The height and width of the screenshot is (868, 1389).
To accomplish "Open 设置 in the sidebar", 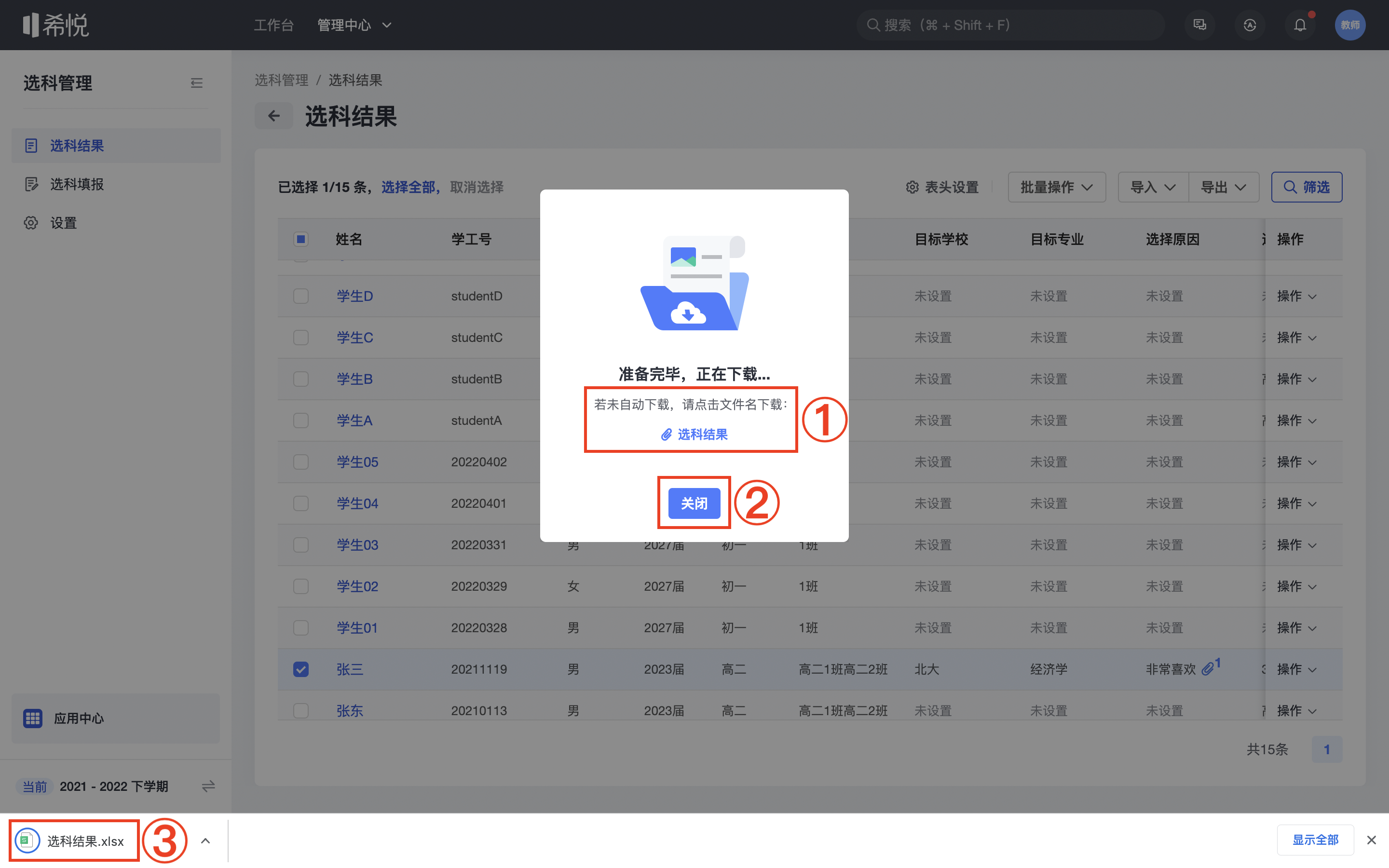I will click(116, 223).
